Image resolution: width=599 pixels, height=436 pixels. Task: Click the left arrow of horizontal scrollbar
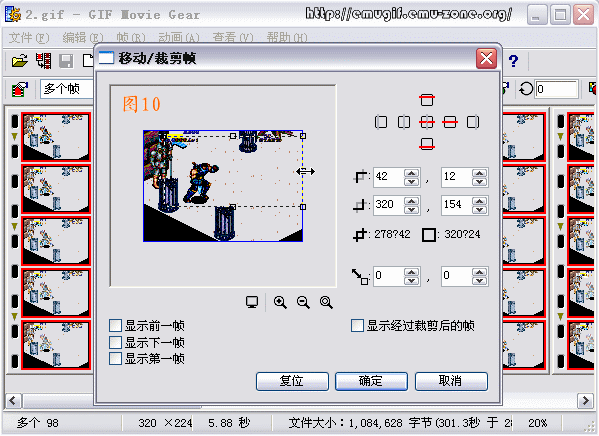13,401
